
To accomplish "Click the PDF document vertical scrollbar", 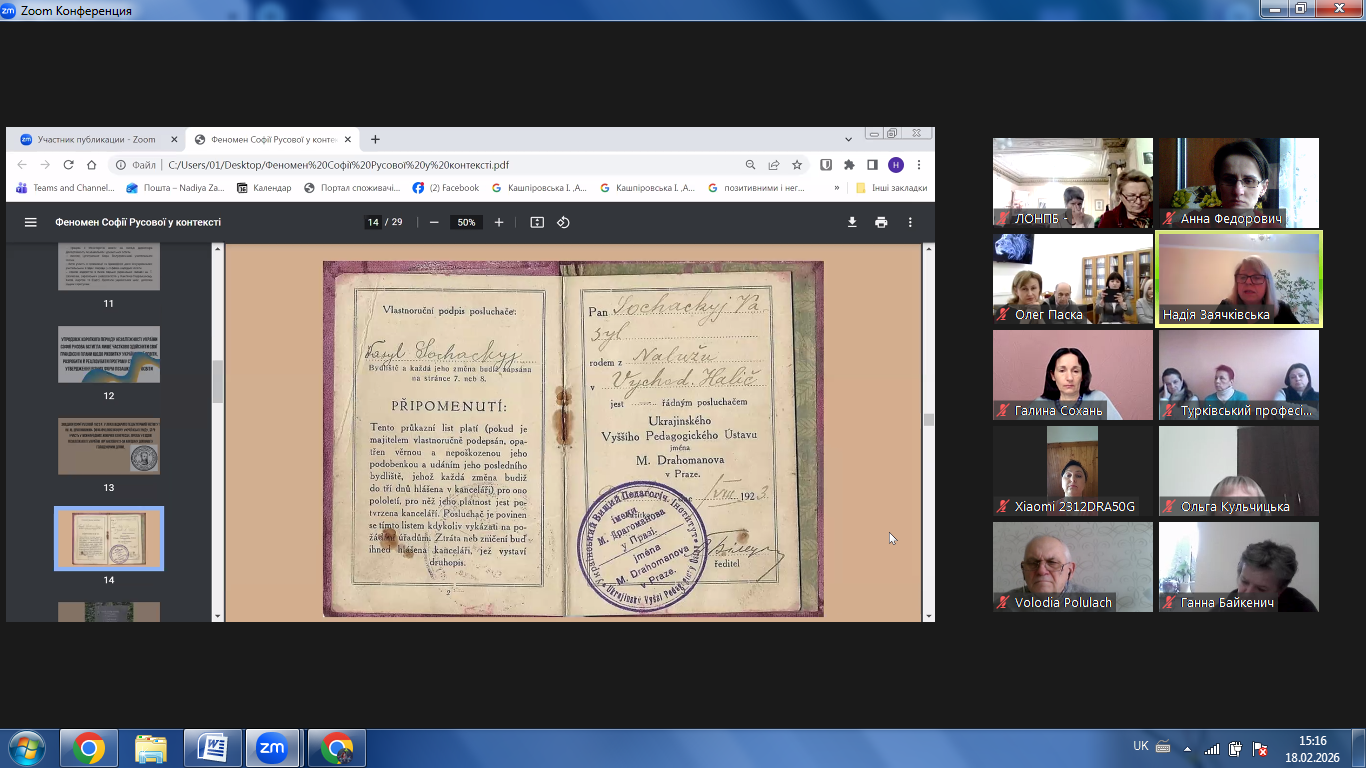I will pos(928,420).
